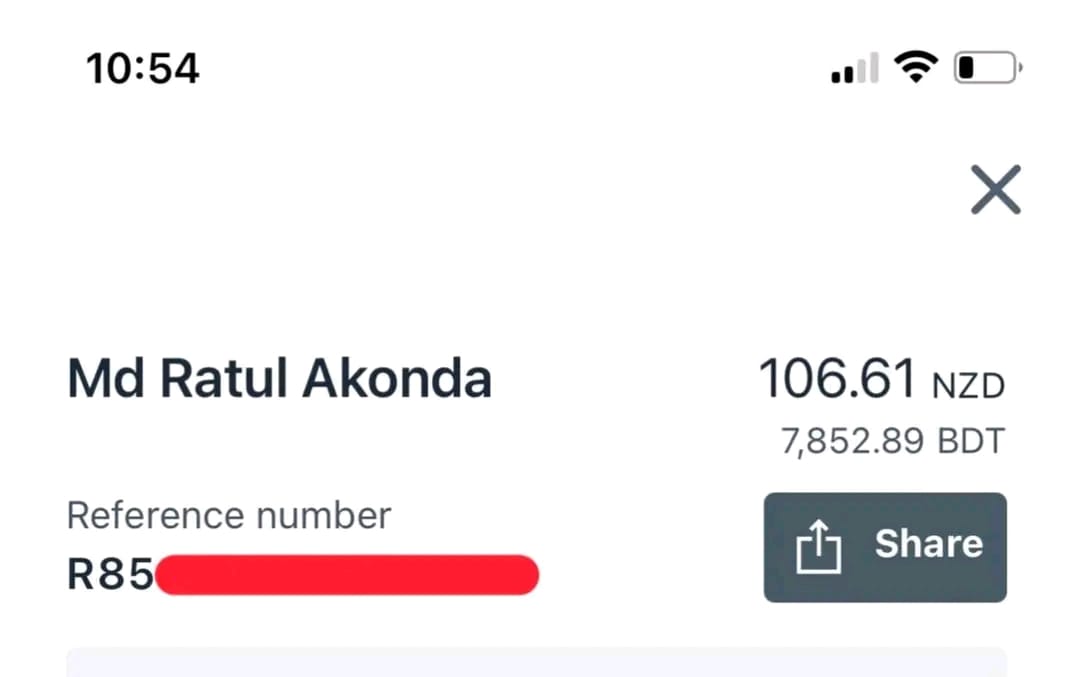Tap the surname Akonda in the header
Viewport: 1070px width, 677px height.
click(397, 380)
